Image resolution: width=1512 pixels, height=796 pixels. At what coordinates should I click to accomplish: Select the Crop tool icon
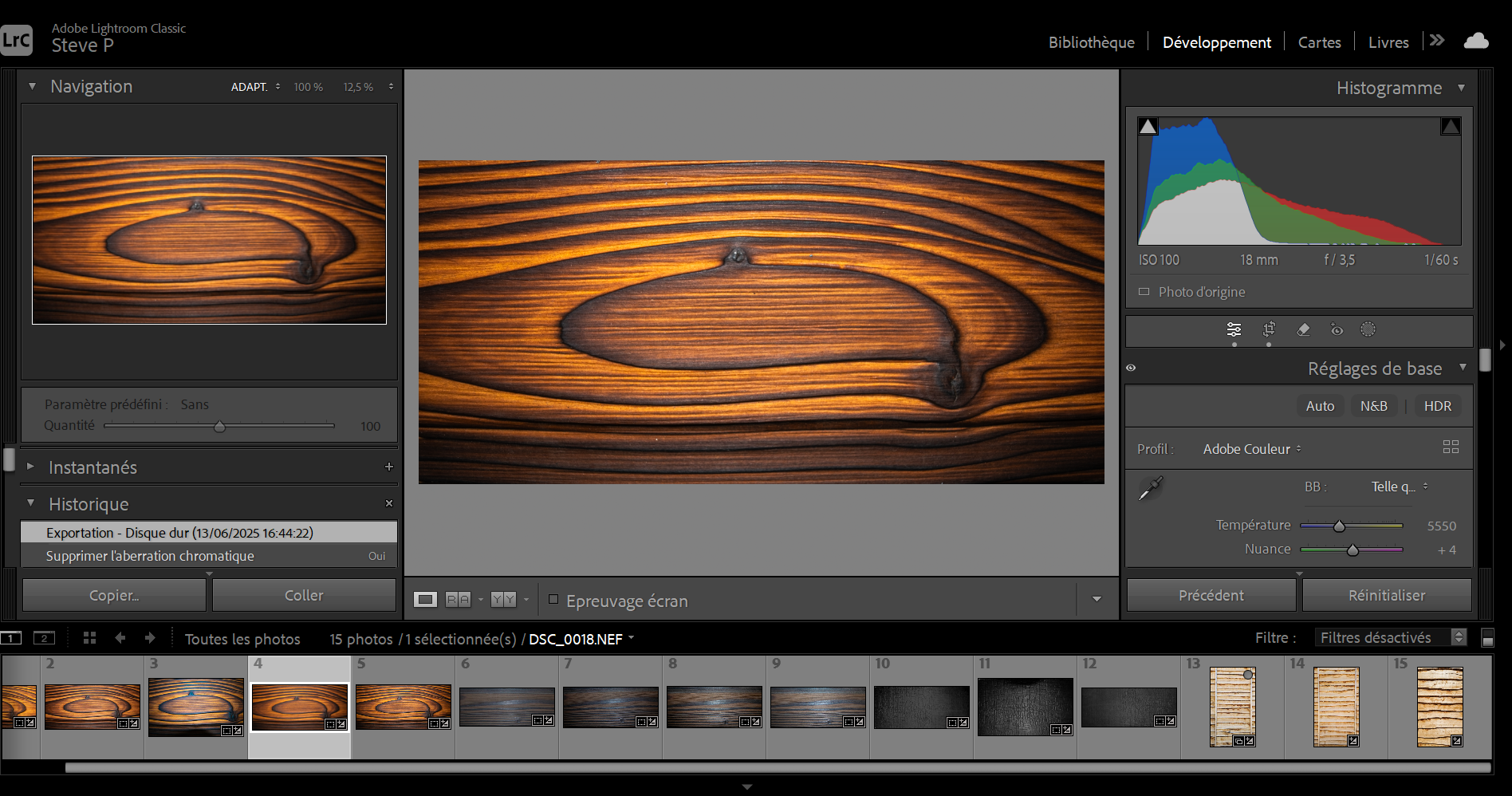click(1269, 329)
